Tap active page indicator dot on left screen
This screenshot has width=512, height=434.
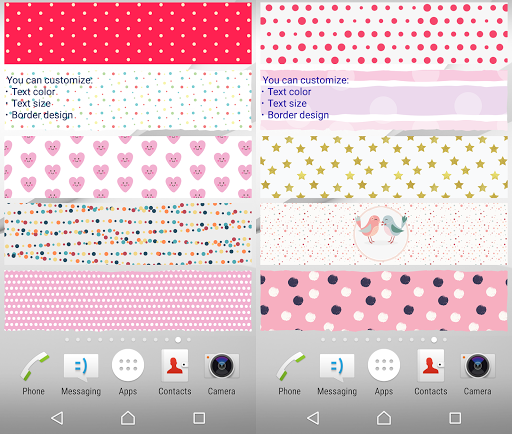(178, 340)
